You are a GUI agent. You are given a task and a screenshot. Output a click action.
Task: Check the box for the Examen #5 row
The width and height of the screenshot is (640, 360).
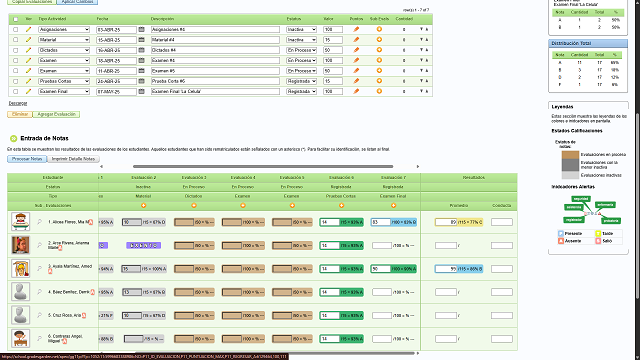click(16, 71)
